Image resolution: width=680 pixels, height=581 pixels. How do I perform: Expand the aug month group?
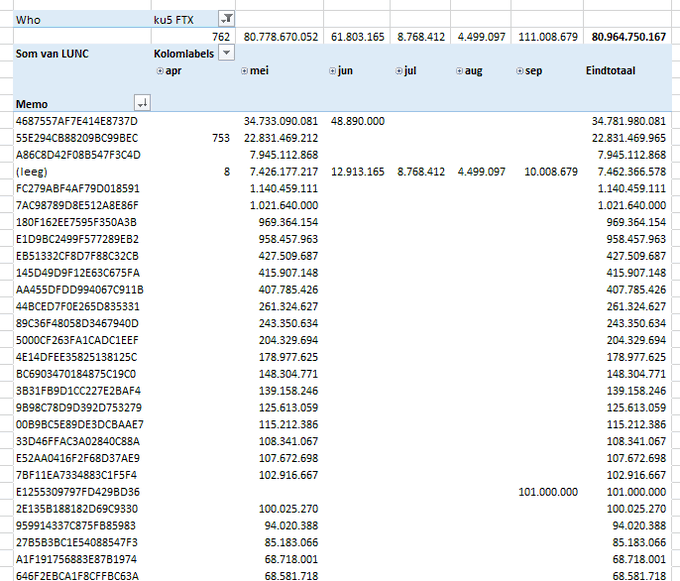coord(459,71)
